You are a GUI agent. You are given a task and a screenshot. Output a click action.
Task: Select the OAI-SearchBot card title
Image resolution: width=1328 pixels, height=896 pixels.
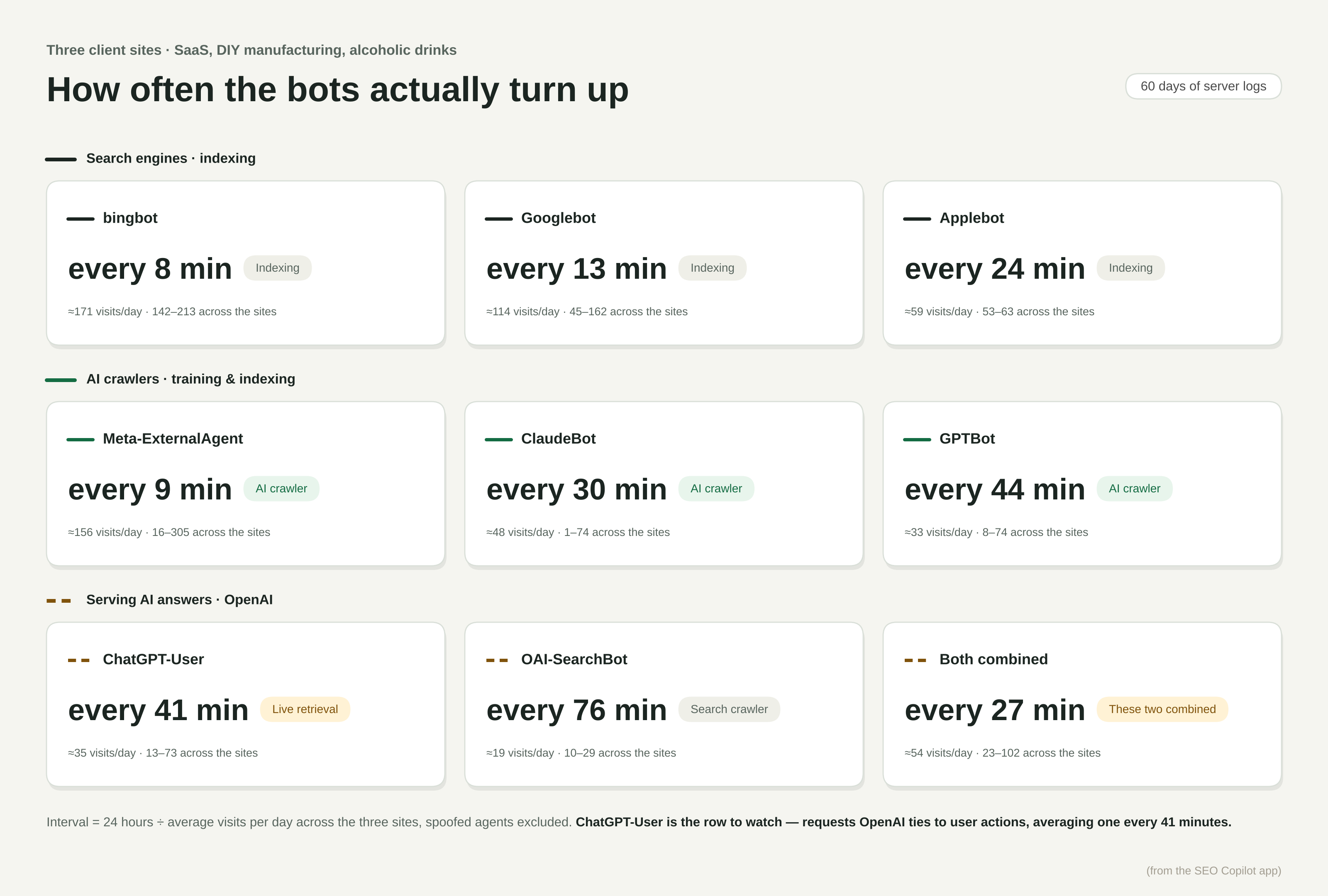tap(574, 659)
